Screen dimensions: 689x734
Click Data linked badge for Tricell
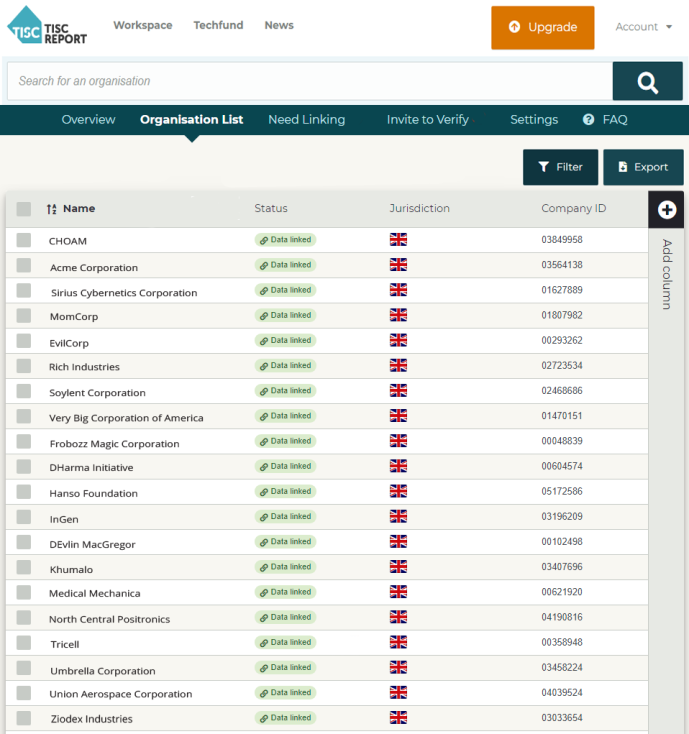285,642
